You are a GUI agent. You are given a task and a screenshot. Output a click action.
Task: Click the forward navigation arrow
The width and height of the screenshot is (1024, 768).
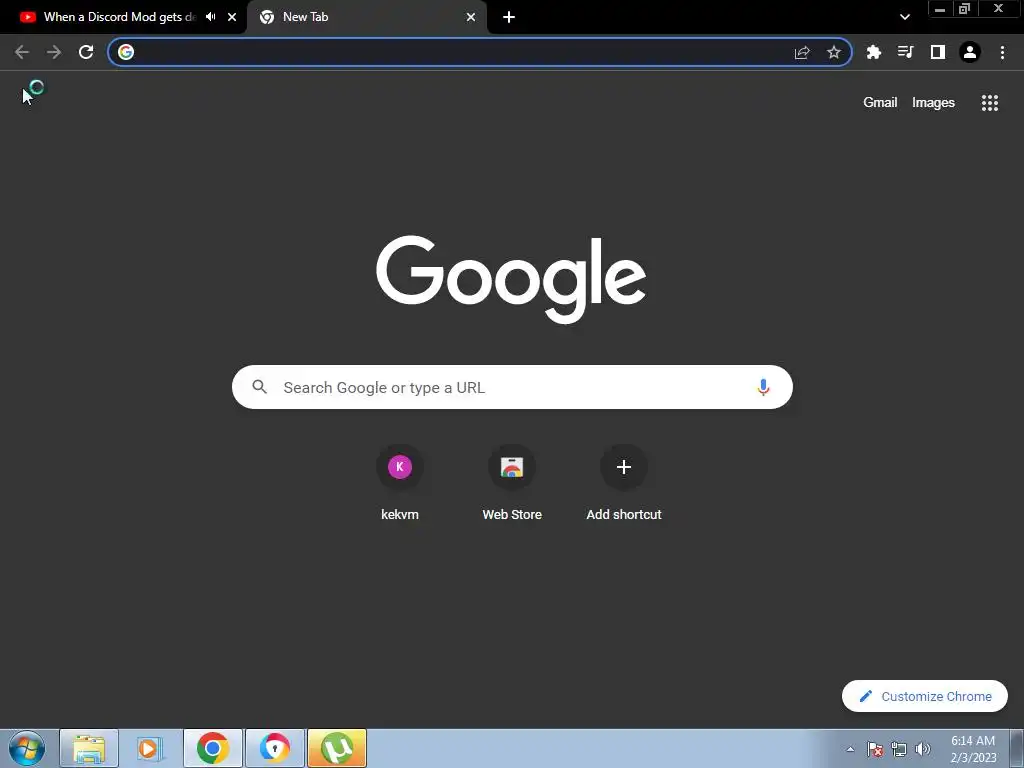click(x=54, y=52)
